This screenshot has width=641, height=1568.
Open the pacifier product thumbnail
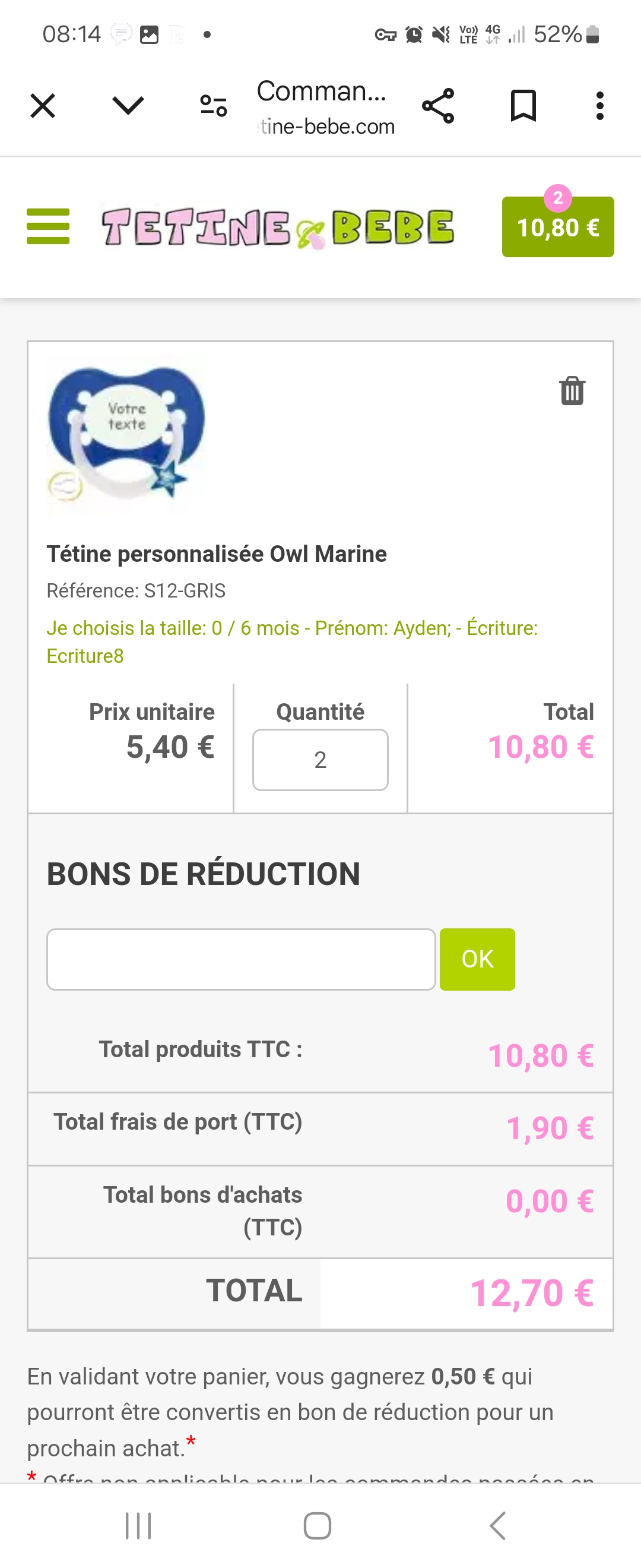click(126, 434)
